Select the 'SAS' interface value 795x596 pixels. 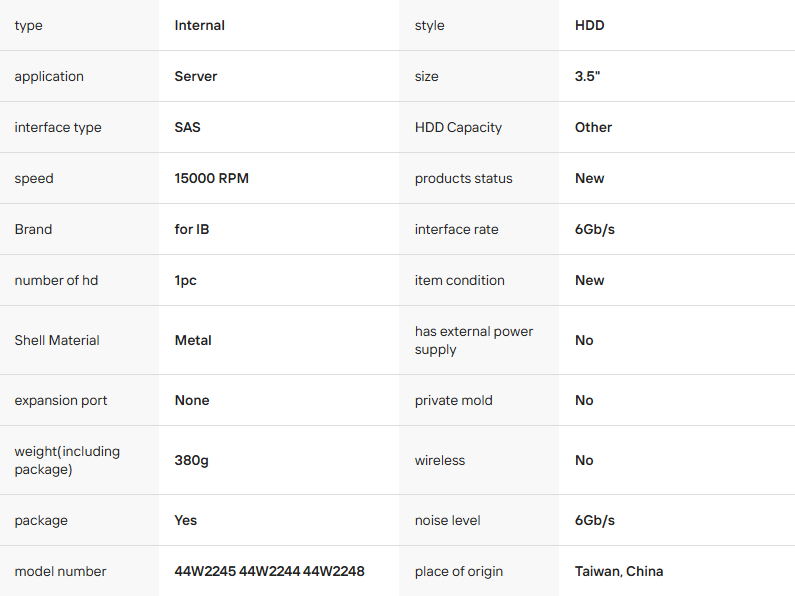click(x=187, y=127)
